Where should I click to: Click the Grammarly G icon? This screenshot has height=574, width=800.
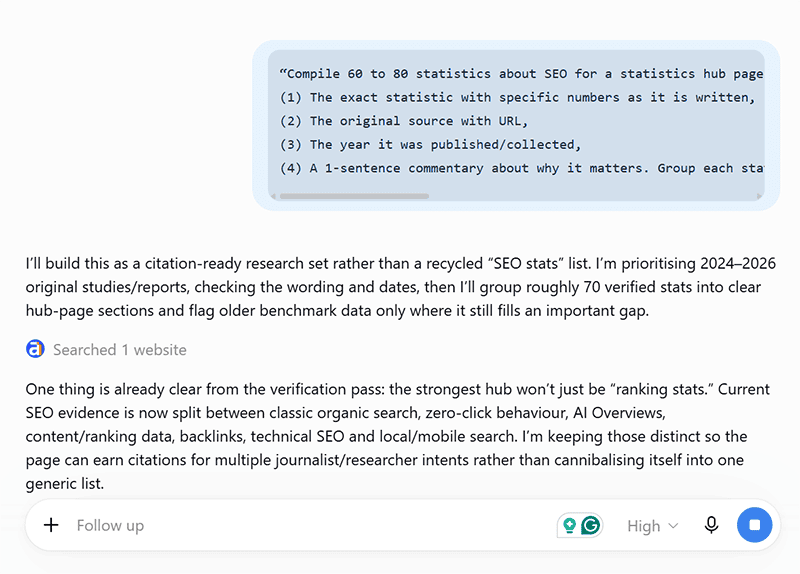pyautogui.click(x=591, y=525)
